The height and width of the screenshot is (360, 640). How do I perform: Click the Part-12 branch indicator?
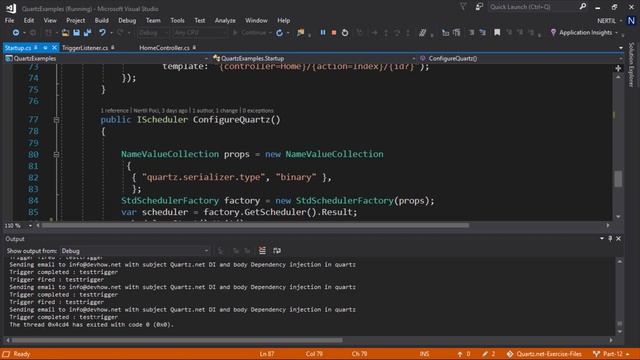[611, 354]
